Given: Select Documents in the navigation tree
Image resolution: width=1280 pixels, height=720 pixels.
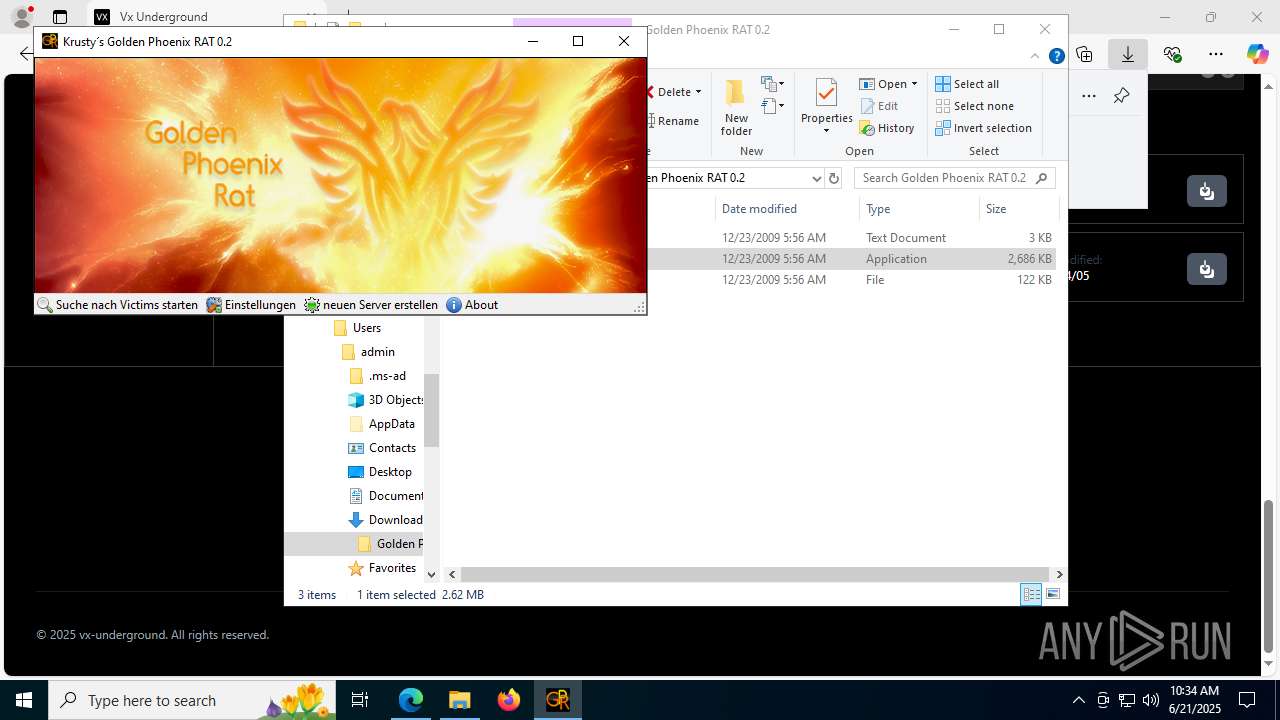Looking at the screenshot, I should (386, 496).
